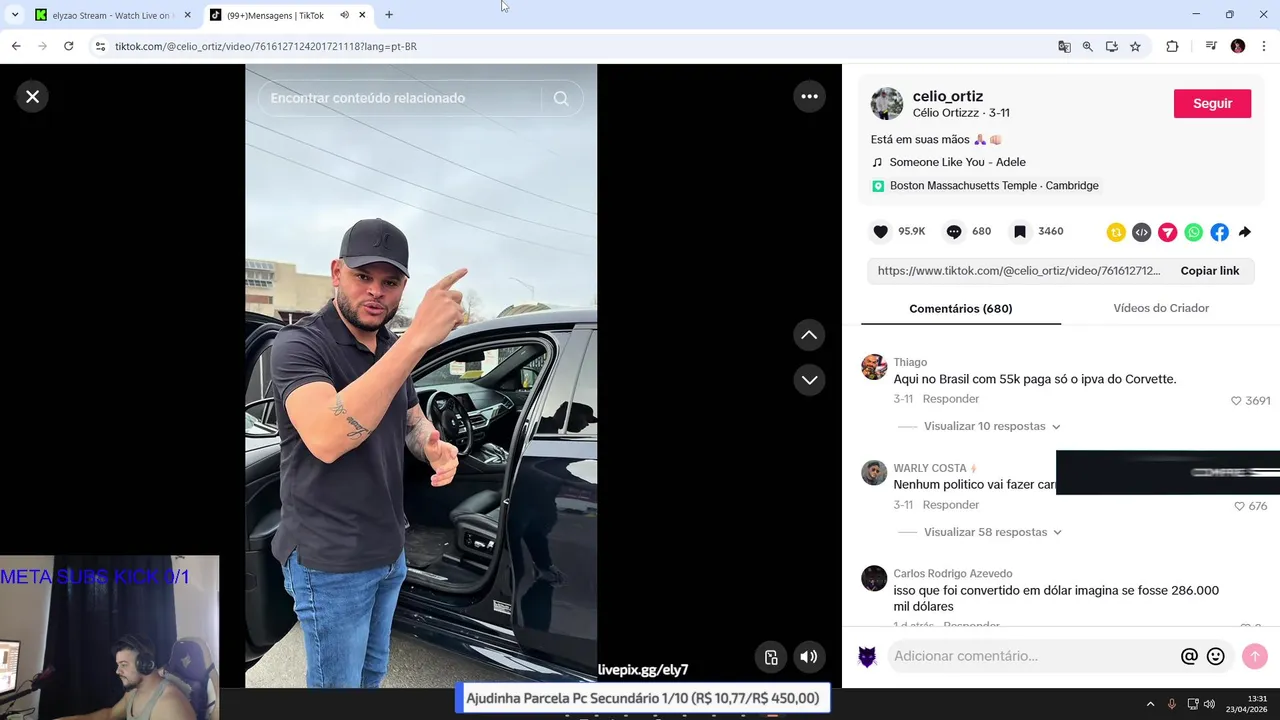Follow celio_ortiz with Seguir button
The height and width of the screenshot is (720, 1280).
coord(1212,103)
